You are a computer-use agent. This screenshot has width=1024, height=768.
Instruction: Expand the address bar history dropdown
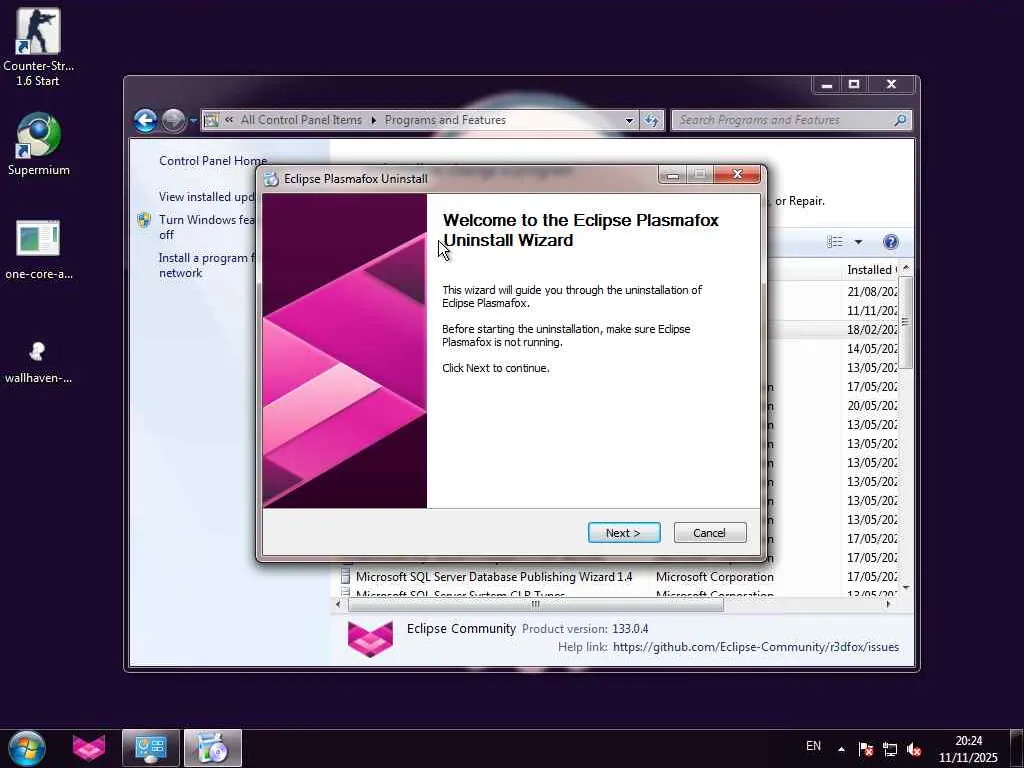(x=629, y=120)
